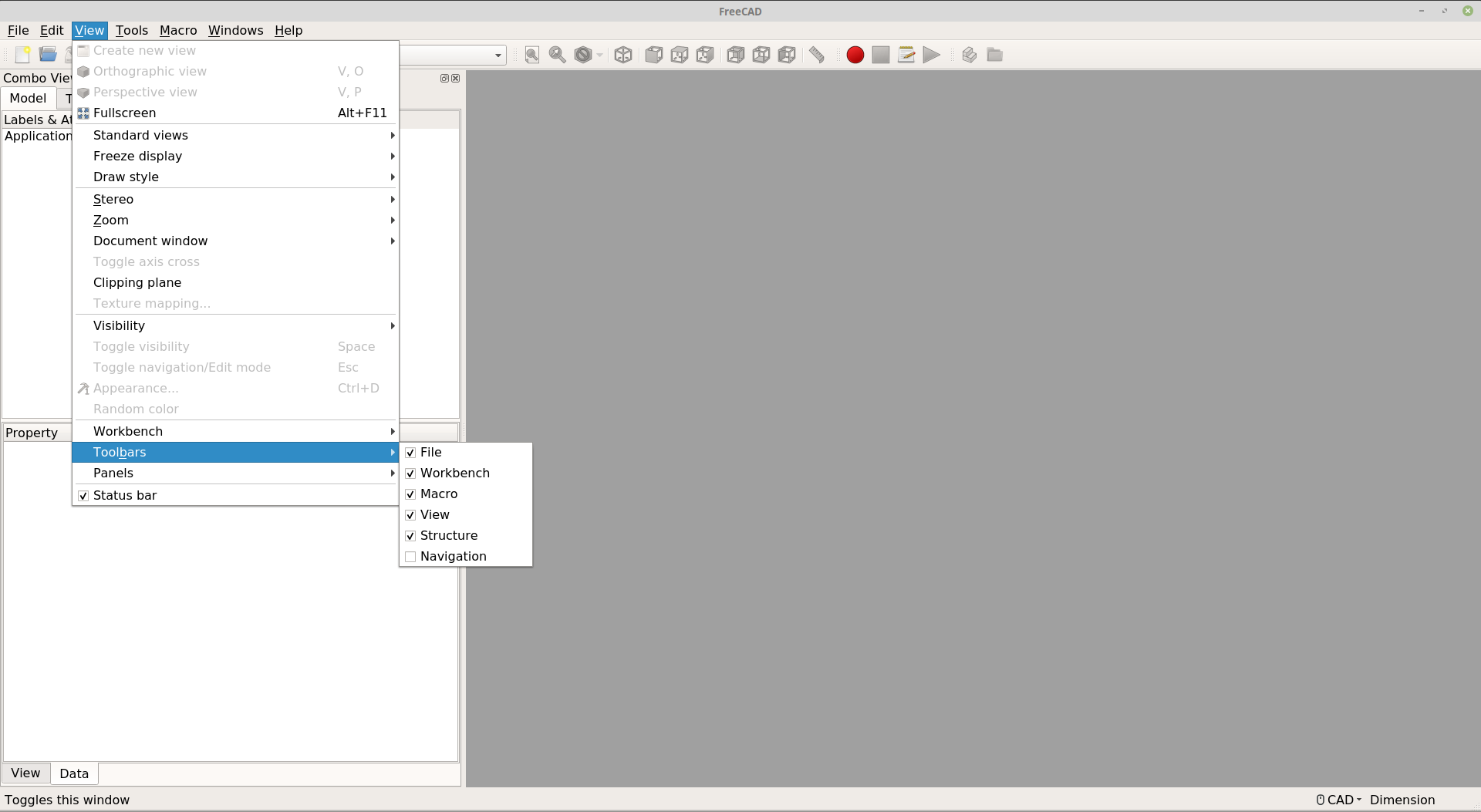Screen dimensions: 1481x812
Task: Open the workbench selector combo box
Action: [x=453, y=55]
